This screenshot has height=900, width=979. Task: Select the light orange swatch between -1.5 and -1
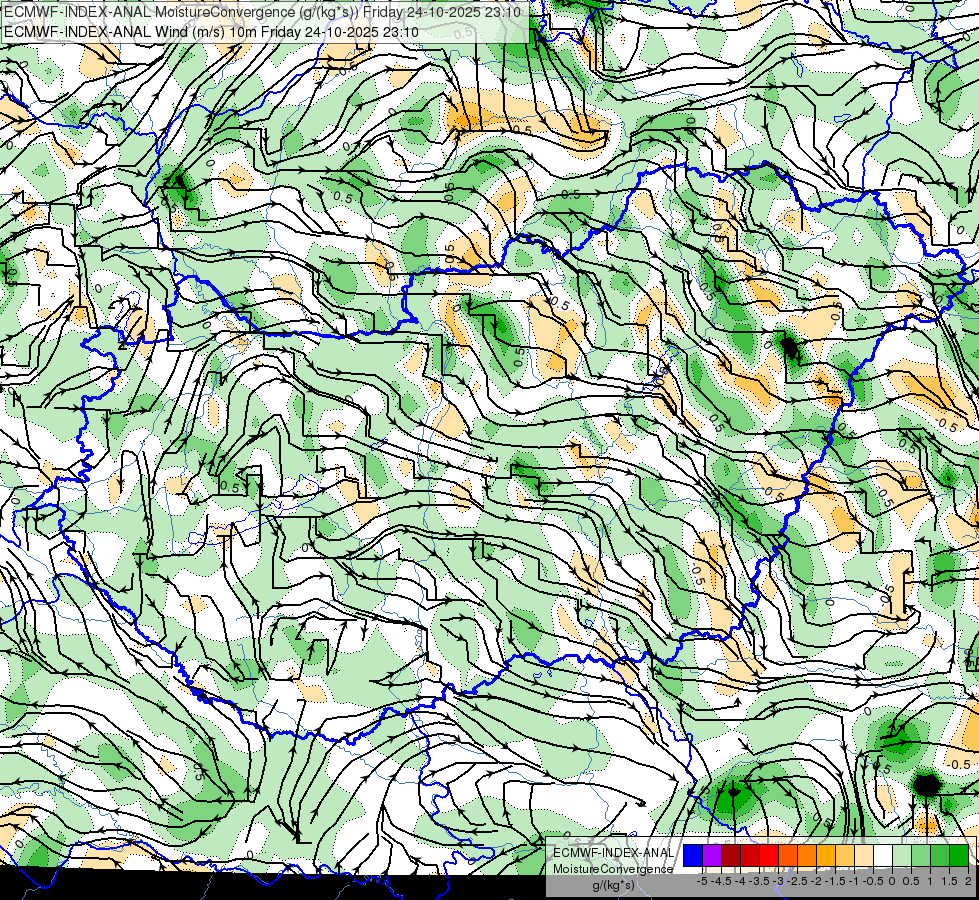tap(845, 856)
